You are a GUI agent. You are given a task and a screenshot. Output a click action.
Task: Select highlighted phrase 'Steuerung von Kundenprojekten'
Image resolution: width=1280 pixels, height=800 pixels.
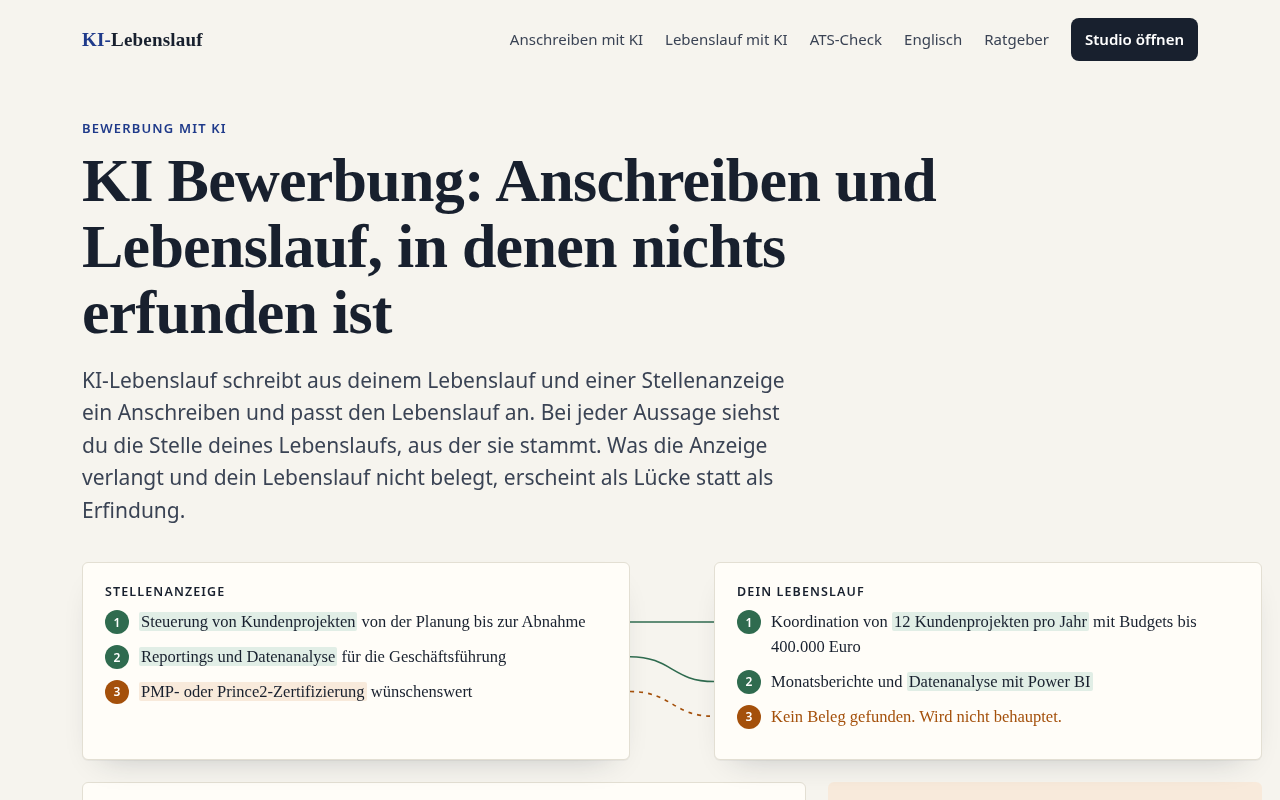(x=248, y=622)
